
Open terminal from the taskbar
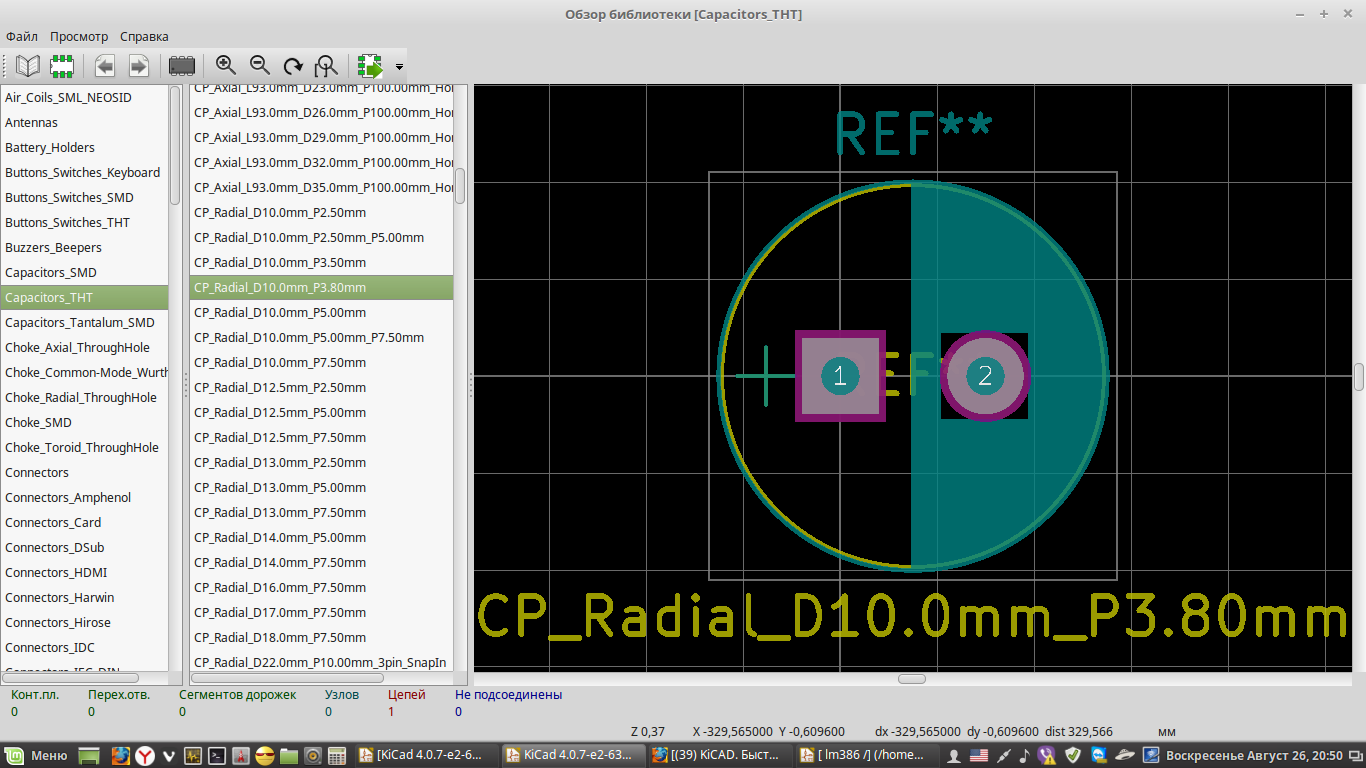click(217, 755)
